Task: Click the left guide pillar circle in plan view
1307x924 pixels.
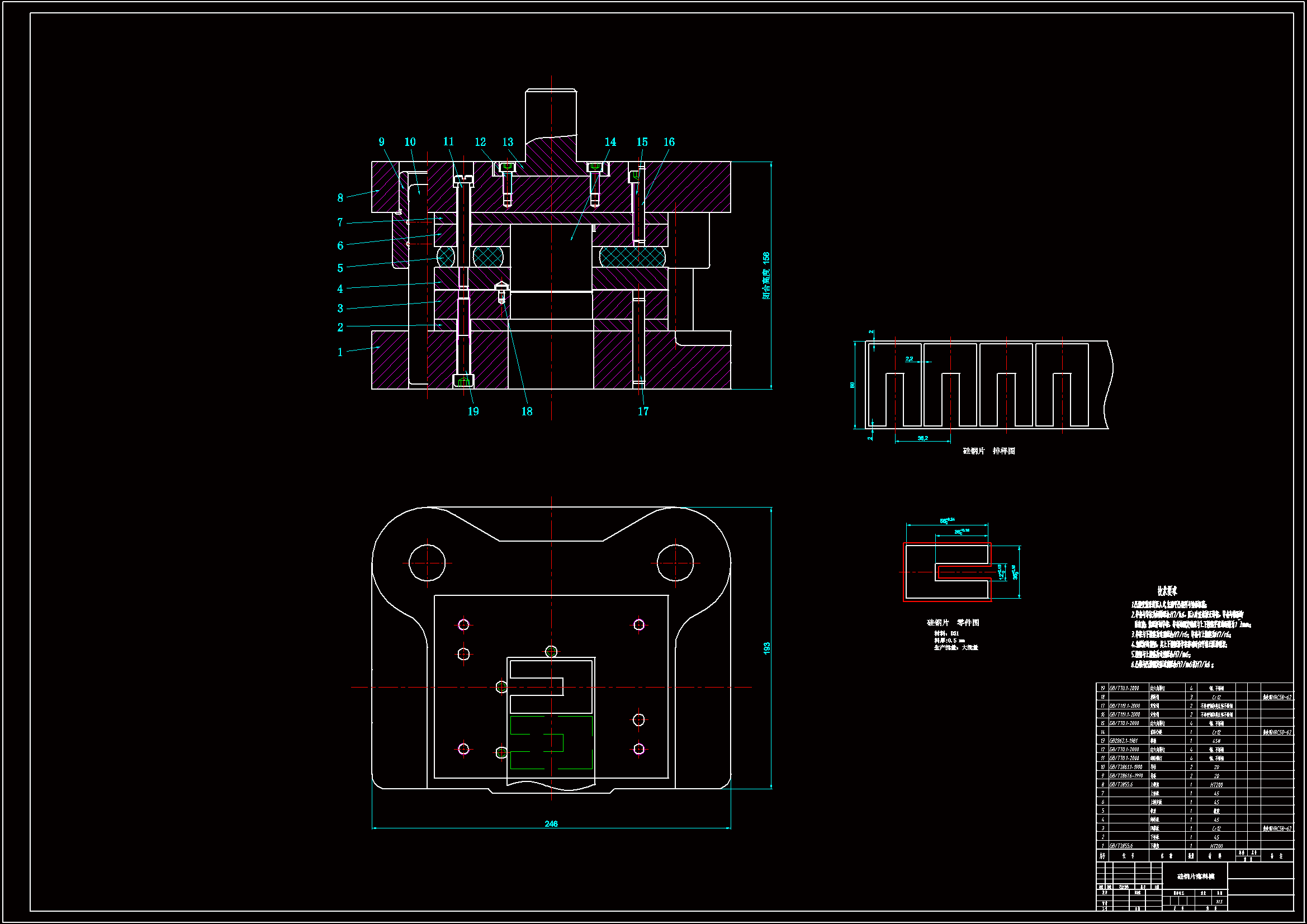Action: (427, 562)
